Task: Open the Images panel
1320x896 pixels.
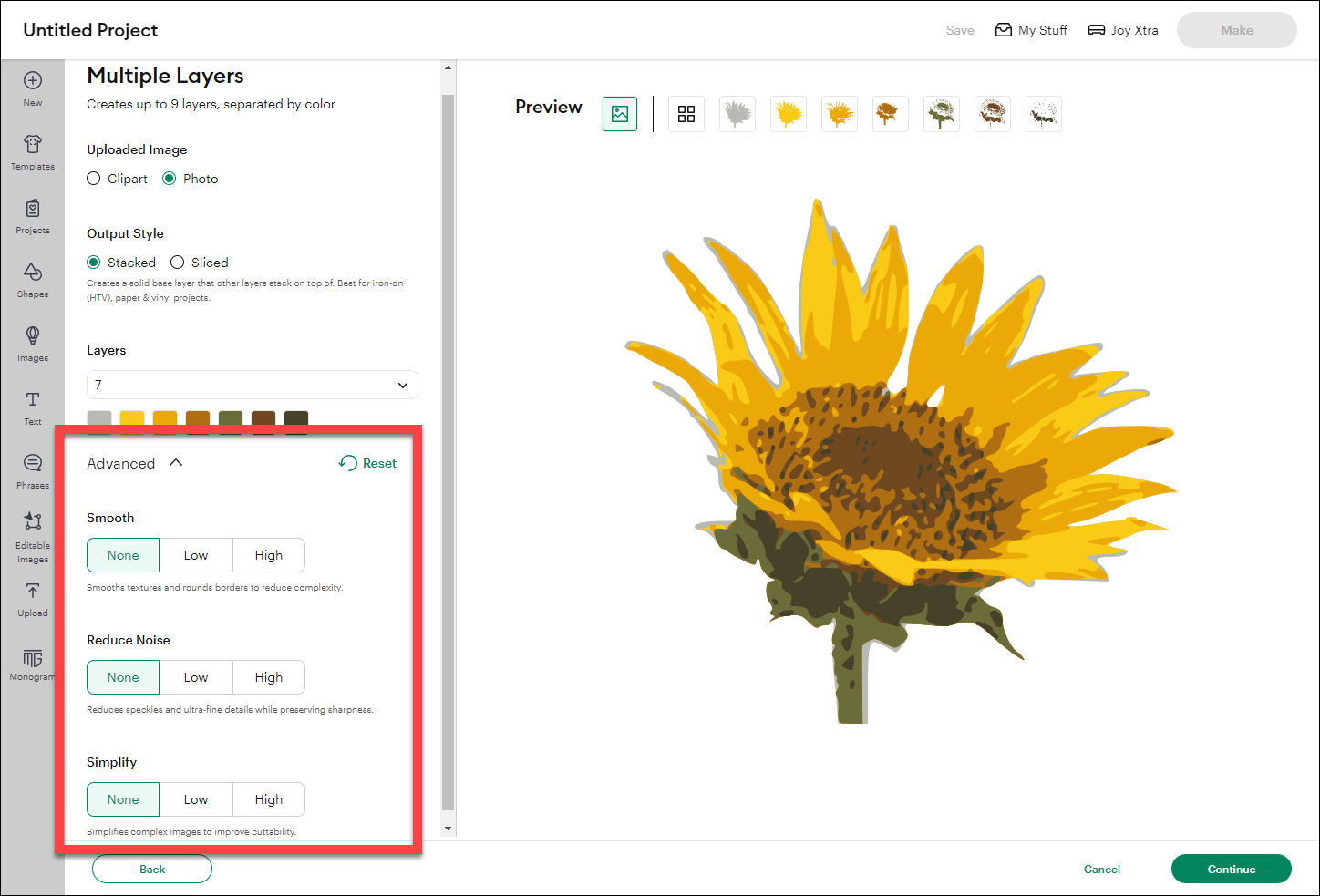Action: (x=33, y=342)
